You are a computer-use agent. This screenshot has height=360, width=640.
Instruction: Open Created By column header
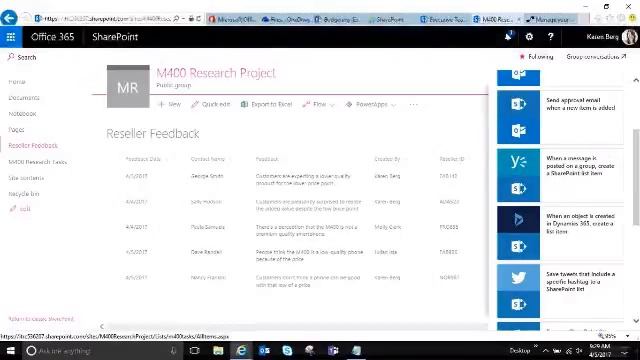[387, 159]
